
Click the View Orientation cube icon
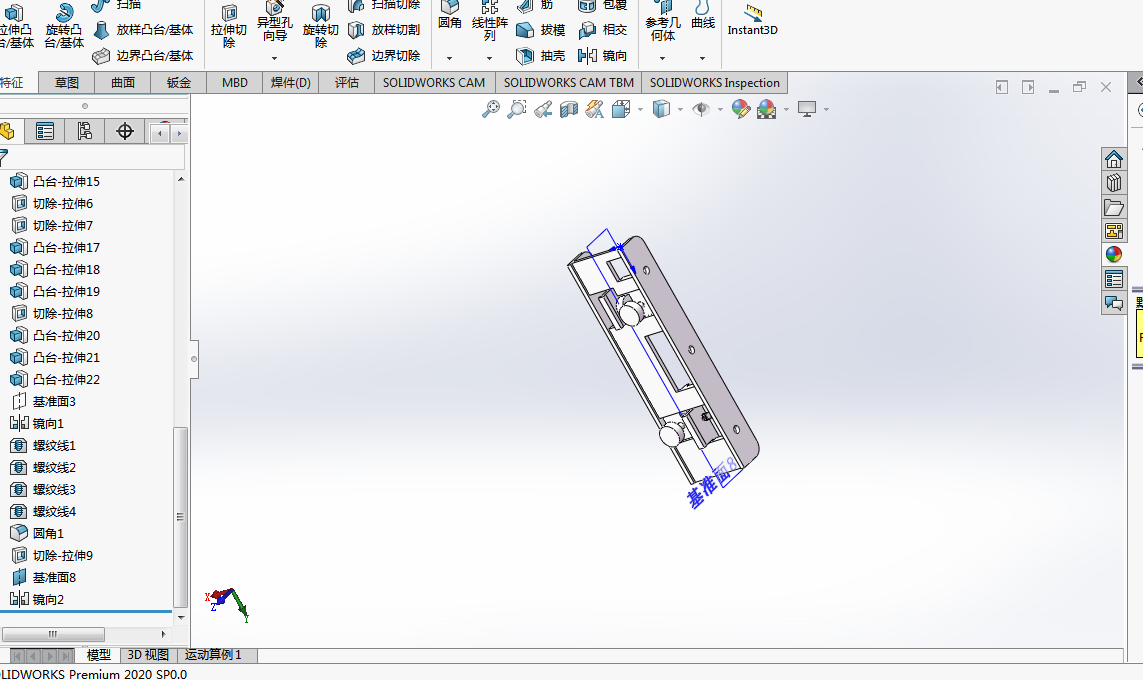[621, 109]
